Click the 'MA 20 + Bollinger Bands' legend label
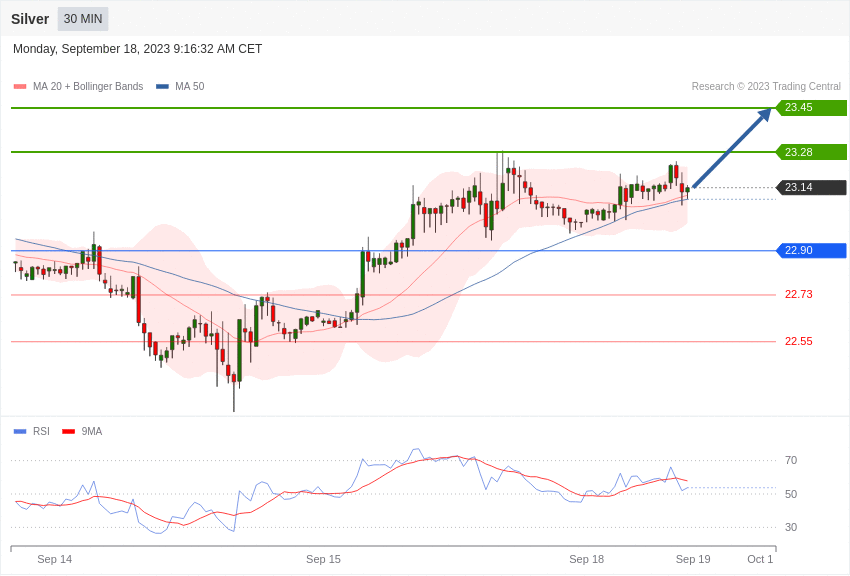This screenshot has width=850, height=576. [88, 87]
